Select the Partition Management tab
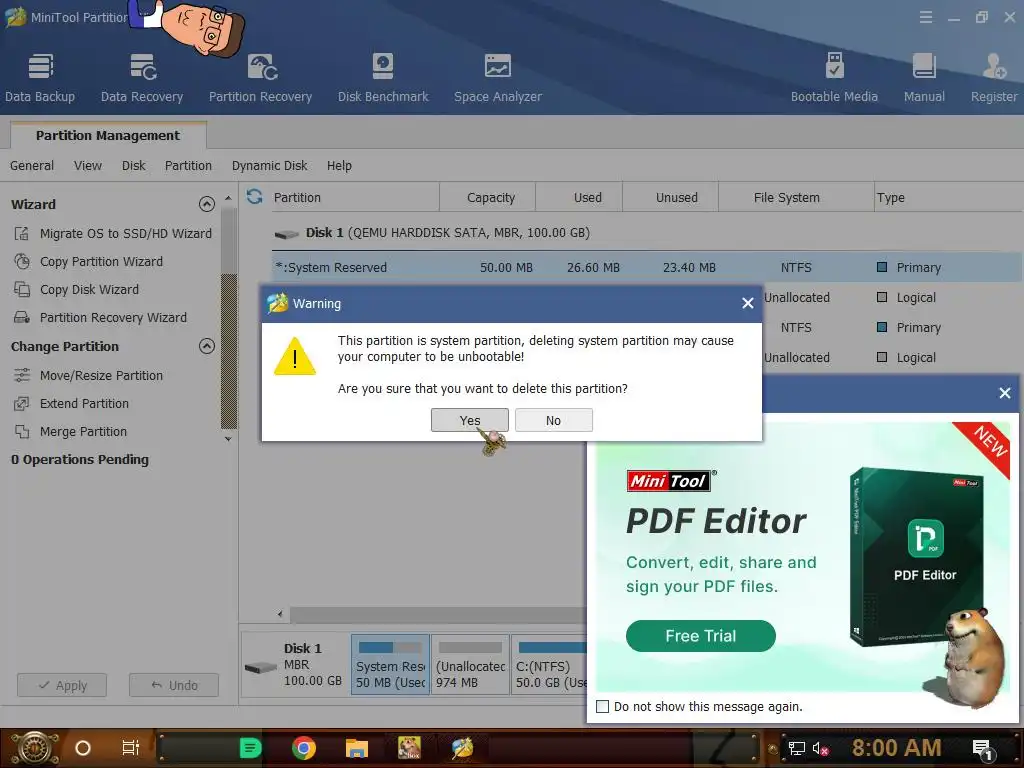 pos(108,135)
